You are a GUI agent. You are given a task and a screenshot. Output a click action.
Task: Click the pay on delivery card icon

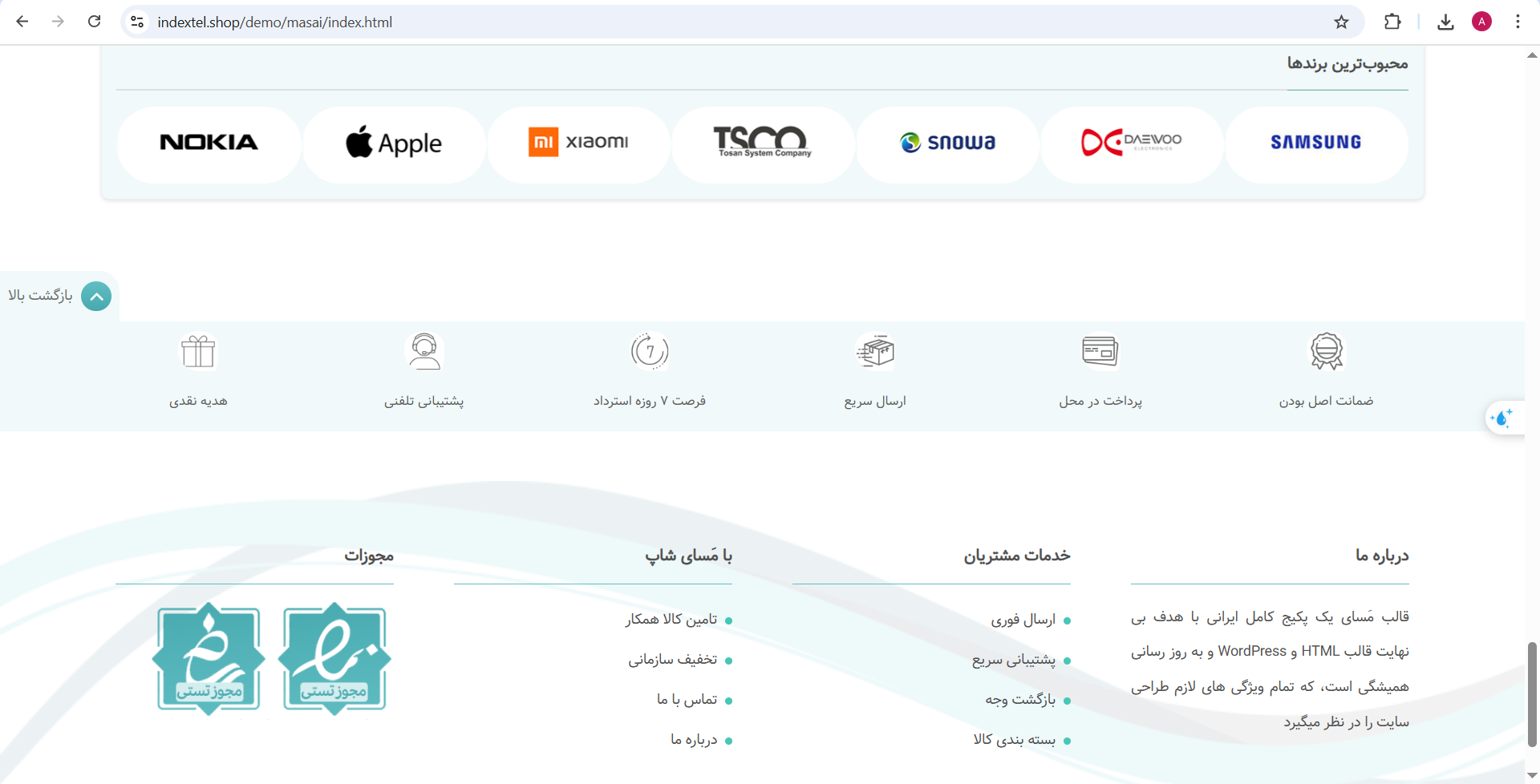(1100, 351)
